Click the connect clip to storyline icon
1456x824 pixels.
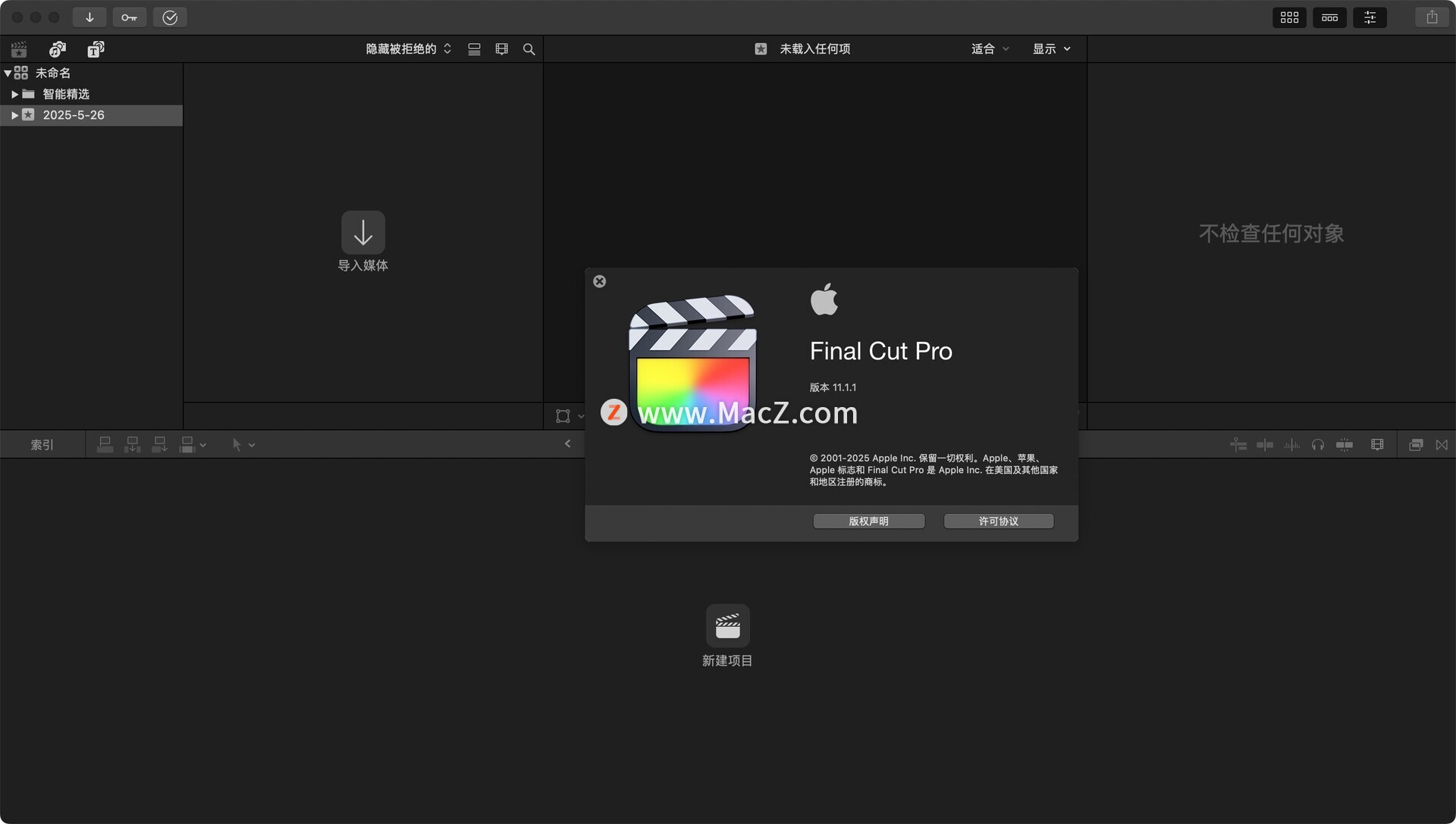click(x=105, y=445)
